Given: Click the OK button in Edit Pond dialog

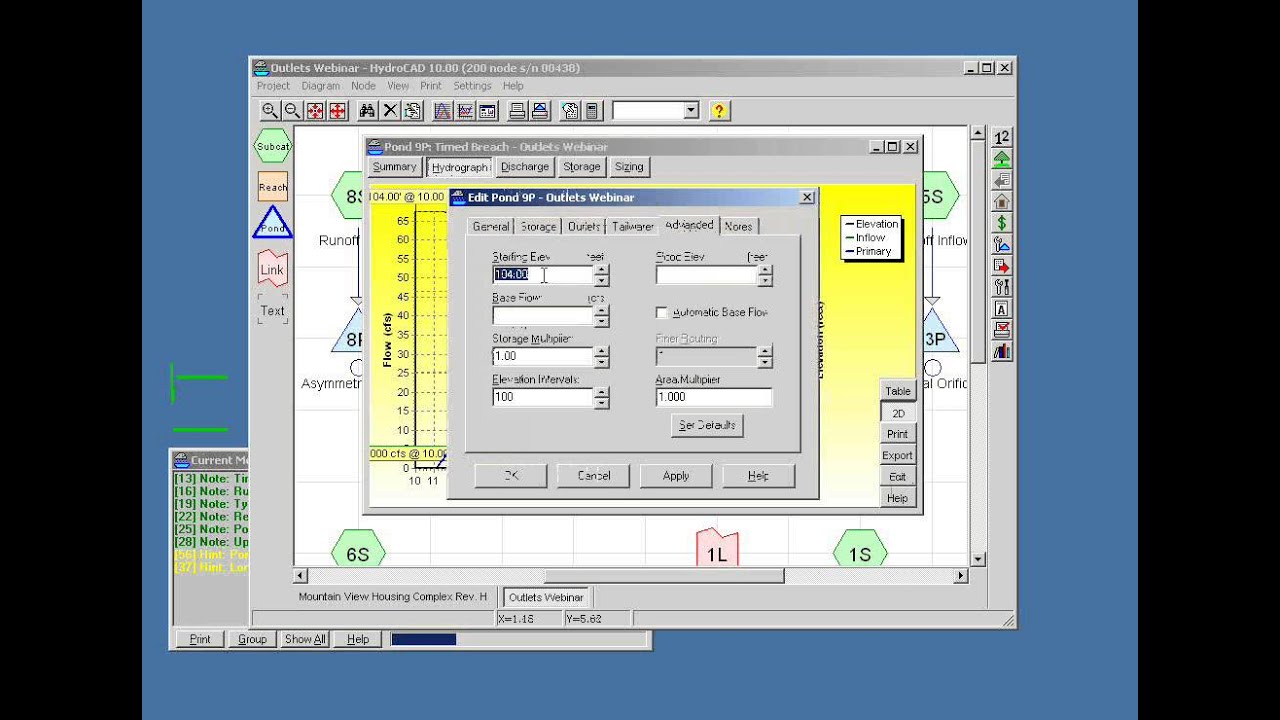Looking at the screenshot, I should [511, 476].
